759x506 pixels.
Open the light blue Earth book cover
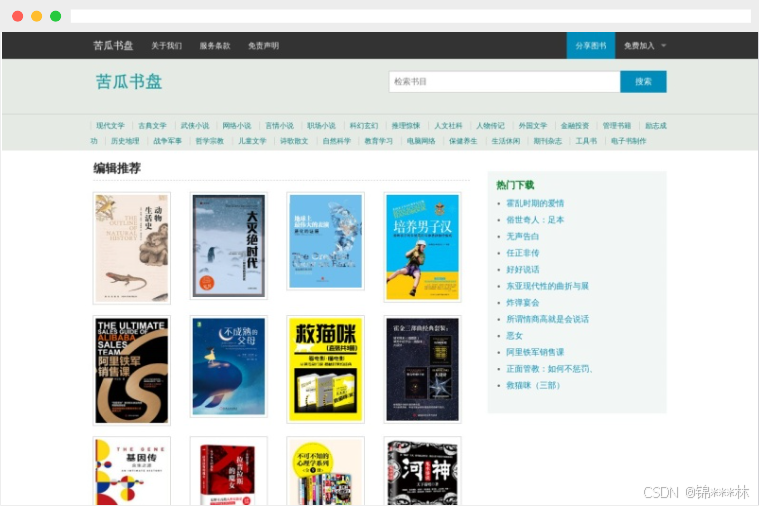325,241
